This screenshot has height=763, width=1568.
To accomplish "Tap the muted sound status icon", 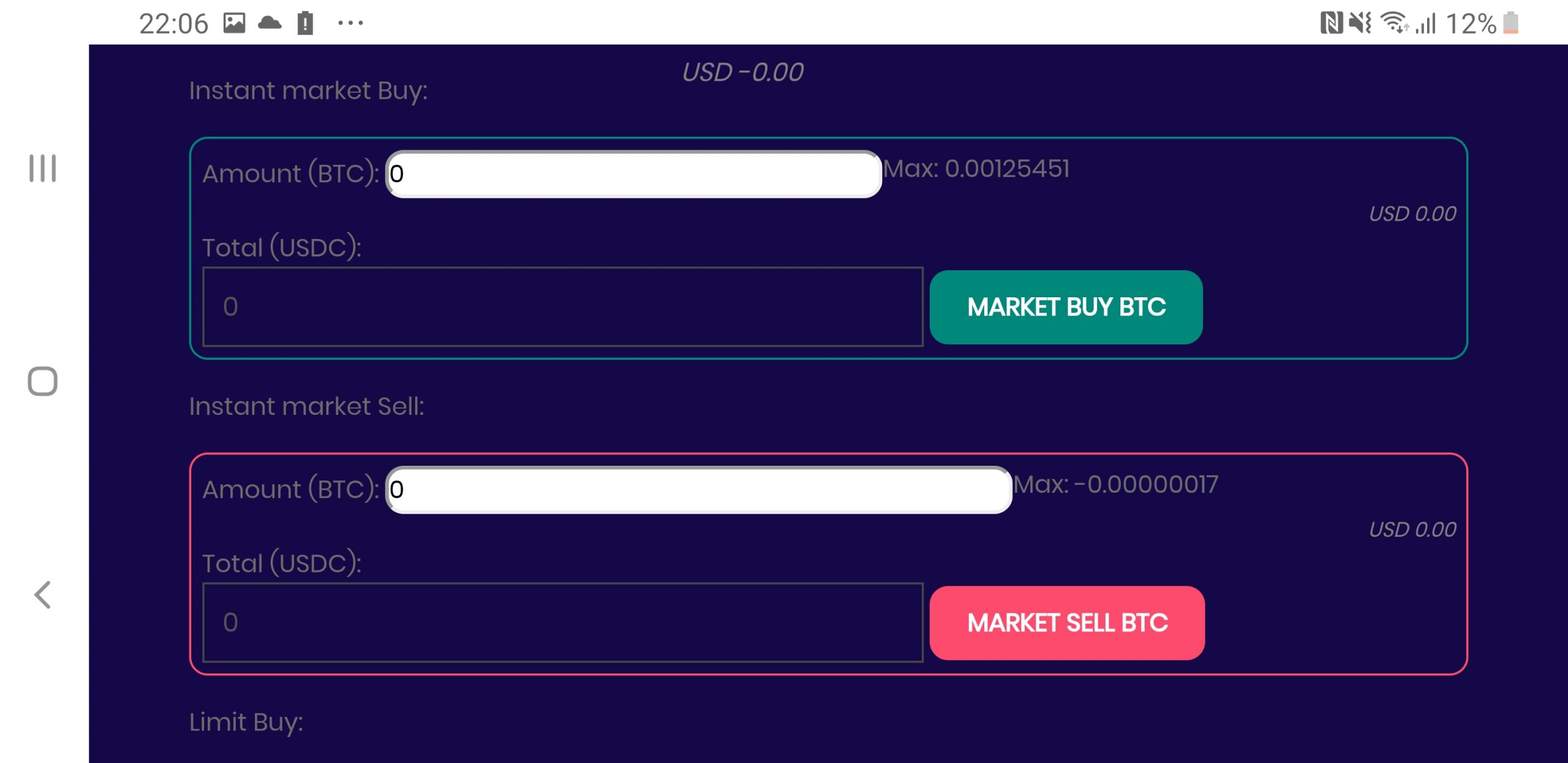I will [x=1360, y=23].
